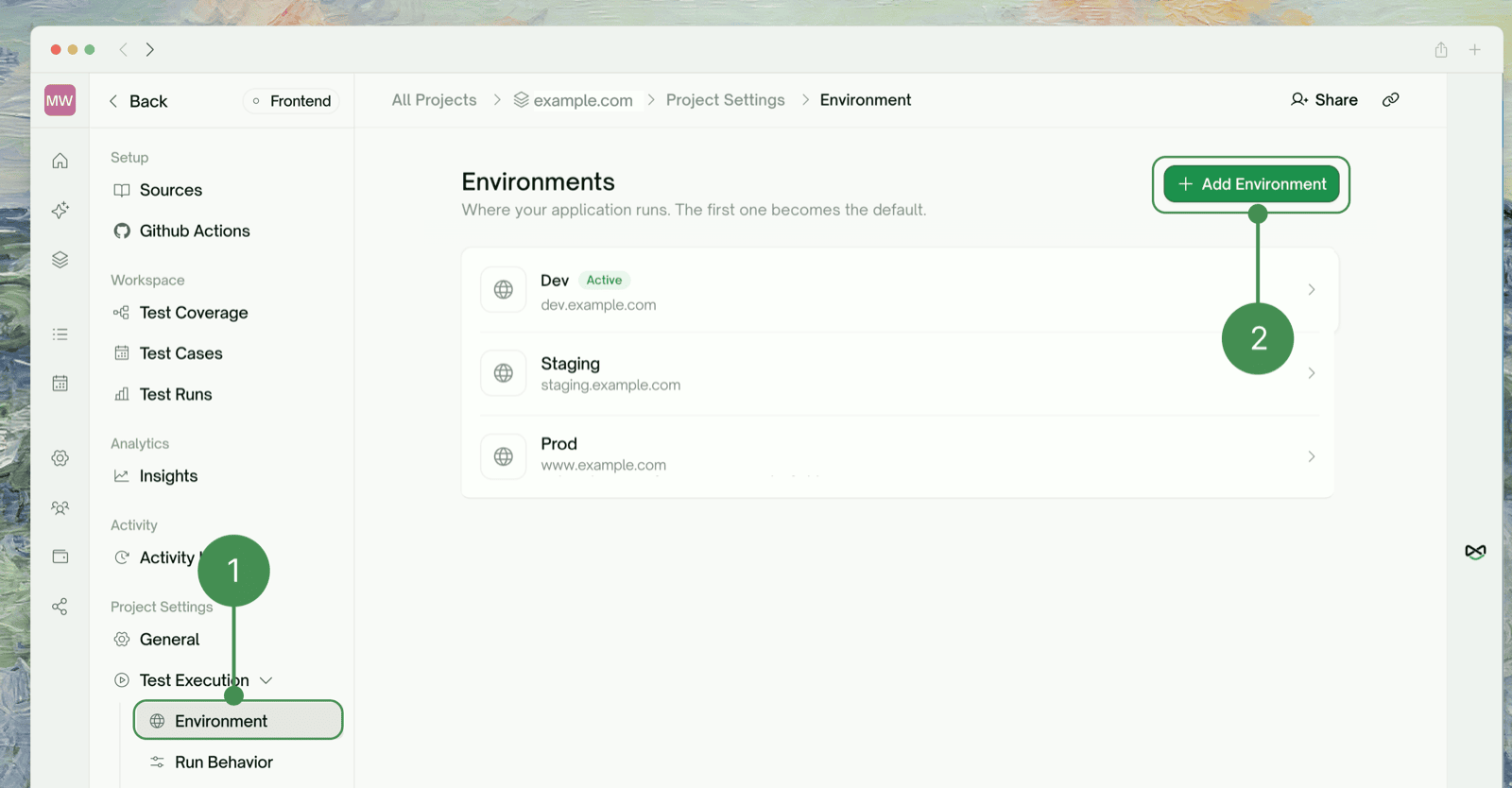Click the calendar icon in left rail
This screenshot has height=788, width=1512.
pyautogui.click(x=60, y=383)
